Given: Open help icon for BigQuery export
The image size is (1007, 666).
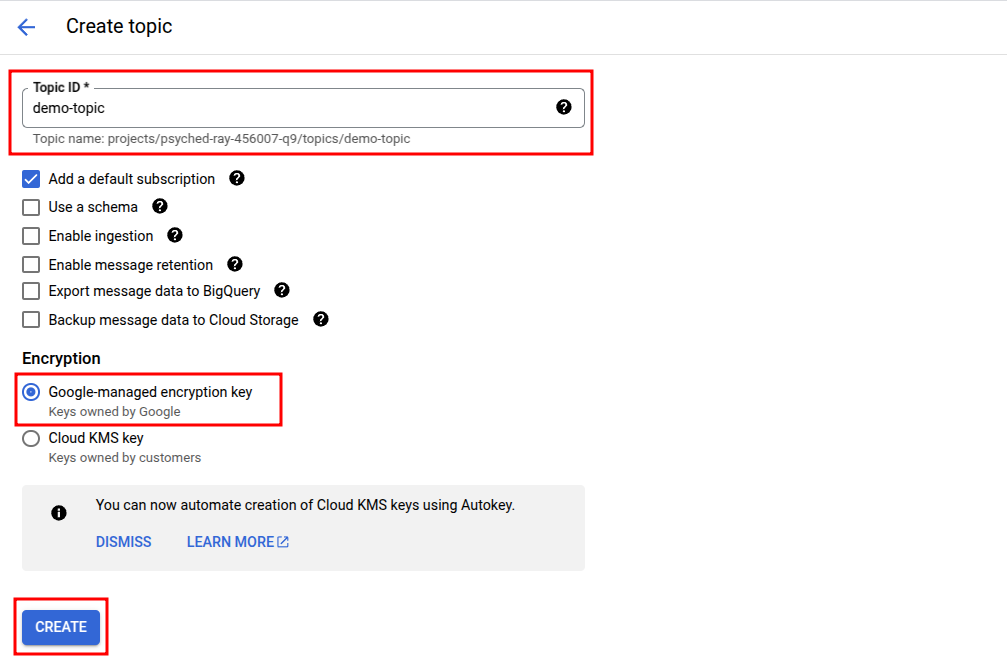Looking at the screenshot, I should tap(282, 290).
